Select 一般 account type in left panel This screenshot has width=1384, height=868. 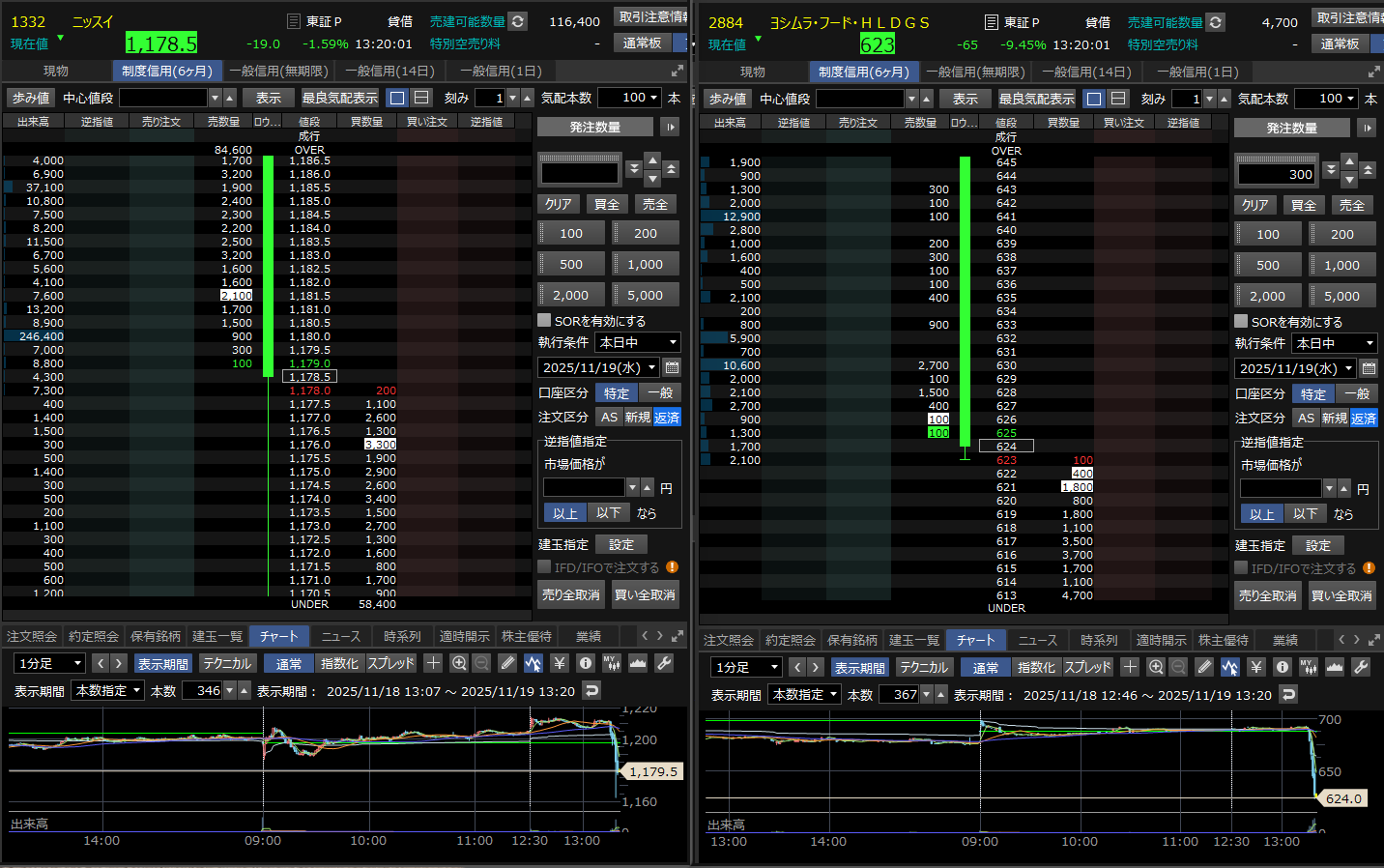click(x=660, y=392)
